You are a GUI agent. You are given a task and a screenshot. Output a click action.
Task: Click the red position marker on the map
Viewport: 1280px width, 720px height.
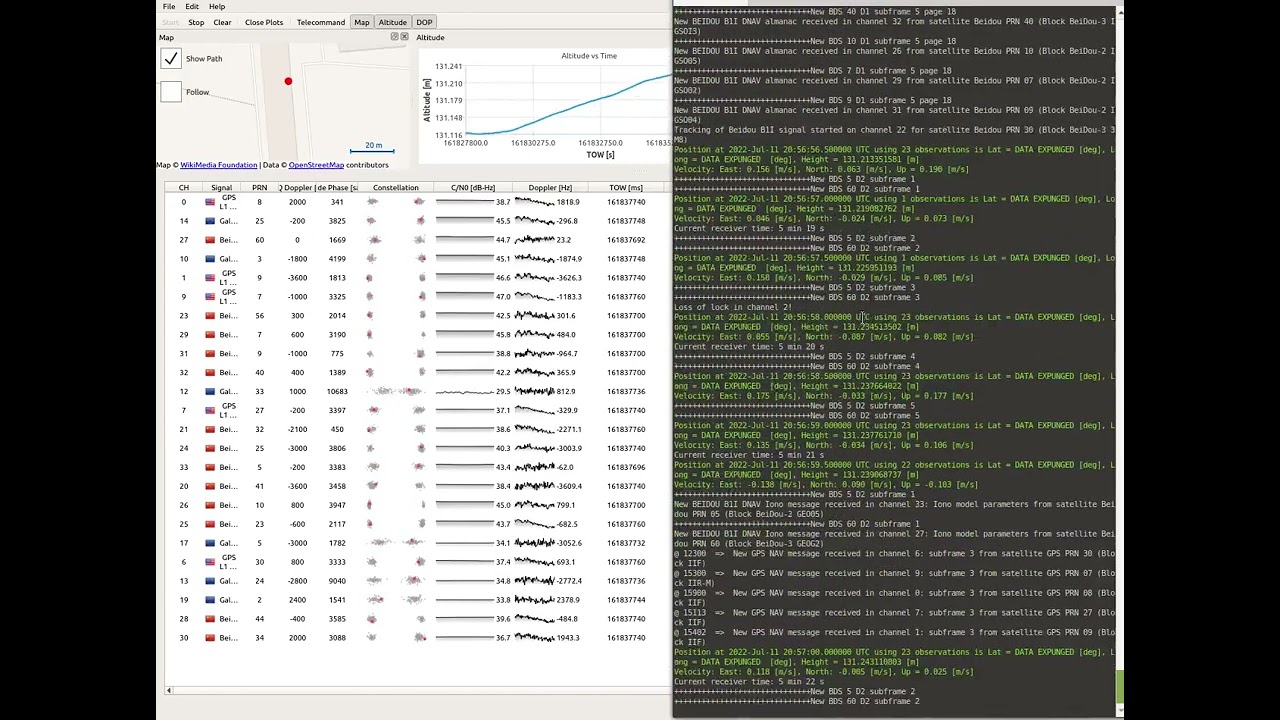(288, 81)
